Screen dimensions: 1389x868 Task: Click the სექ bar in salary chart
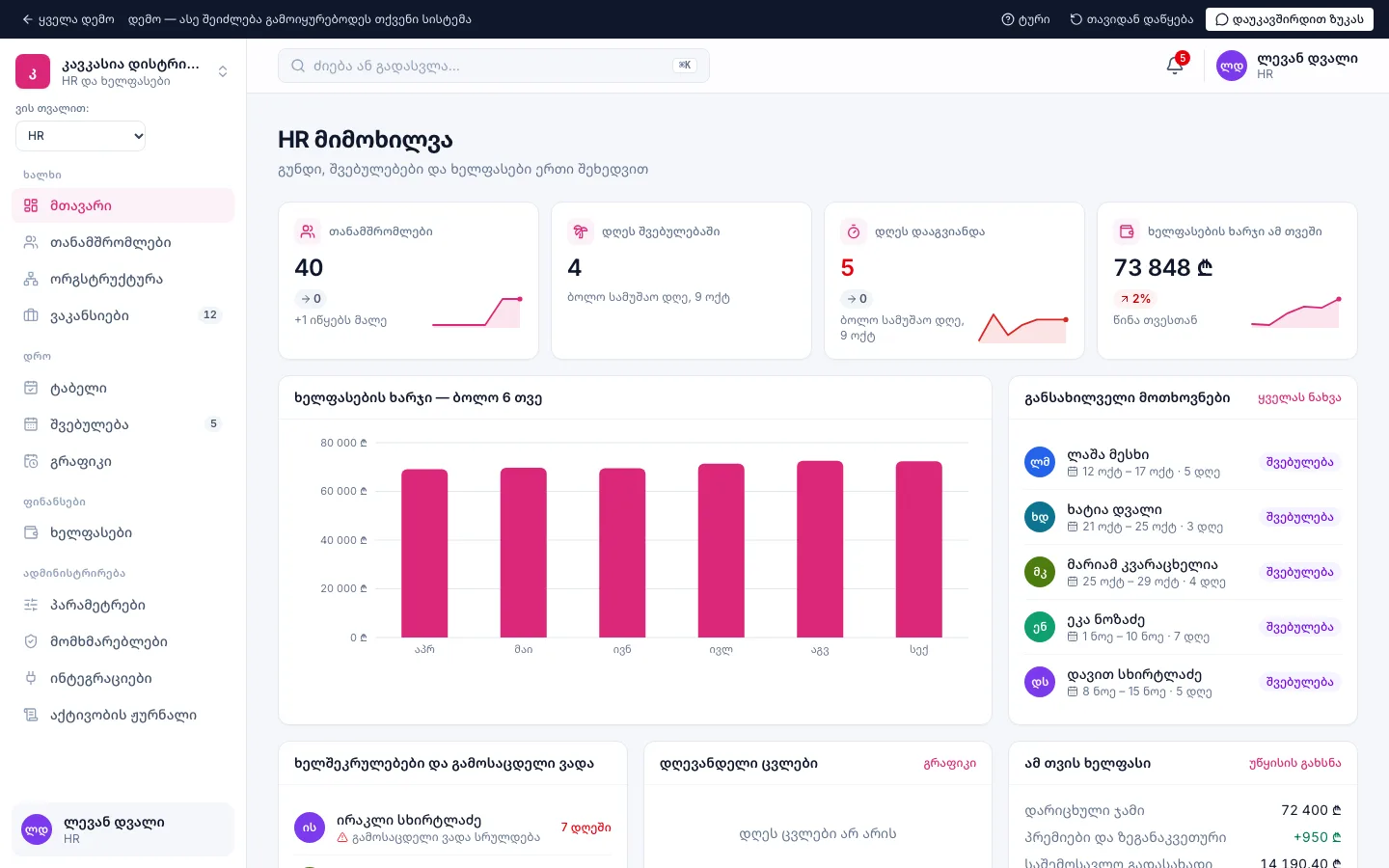click(x=919, y=549)
